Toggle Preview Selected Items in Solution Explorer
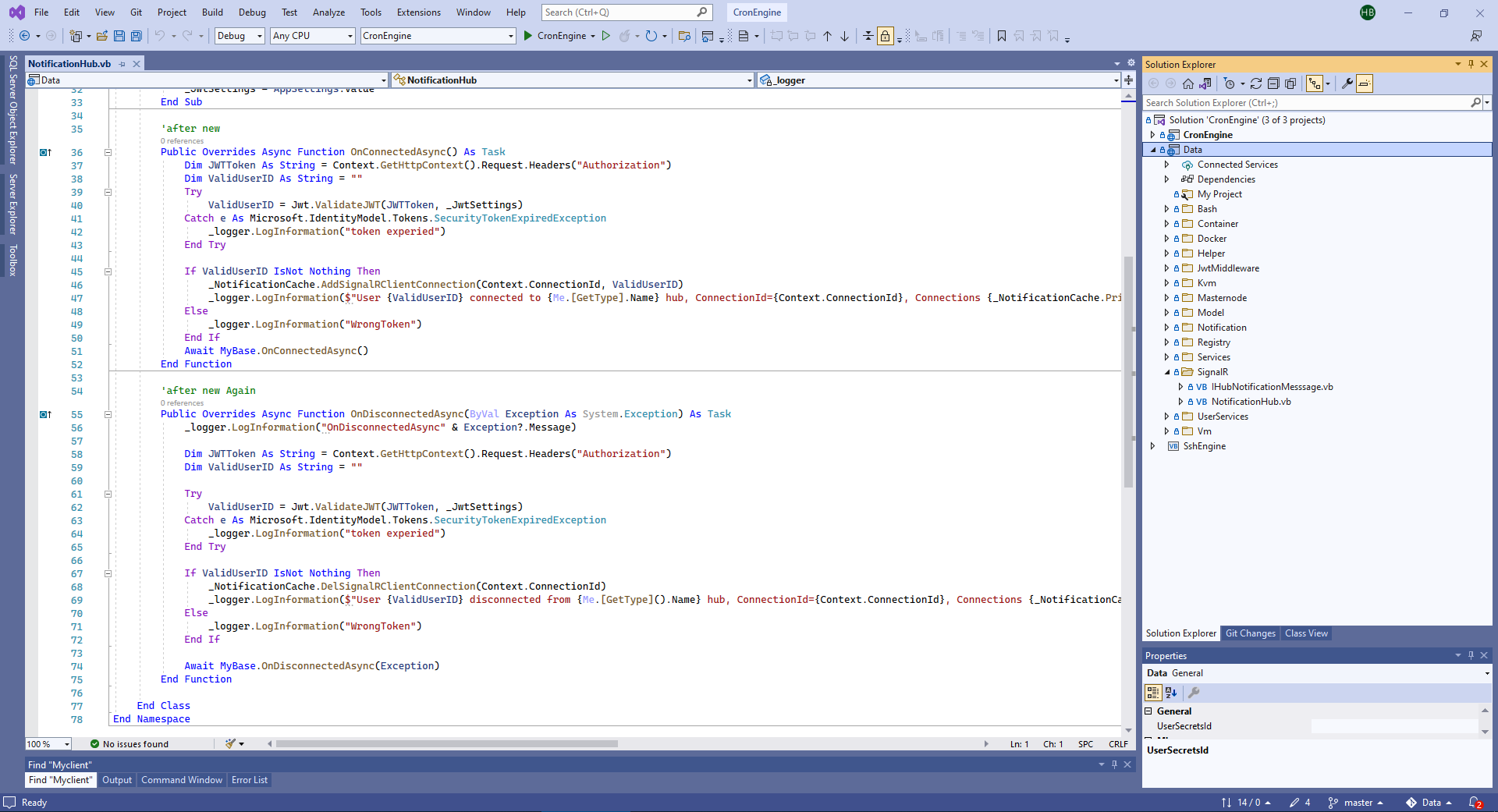Viewport: 1498px width, 812px height. tap(1364, 83)
